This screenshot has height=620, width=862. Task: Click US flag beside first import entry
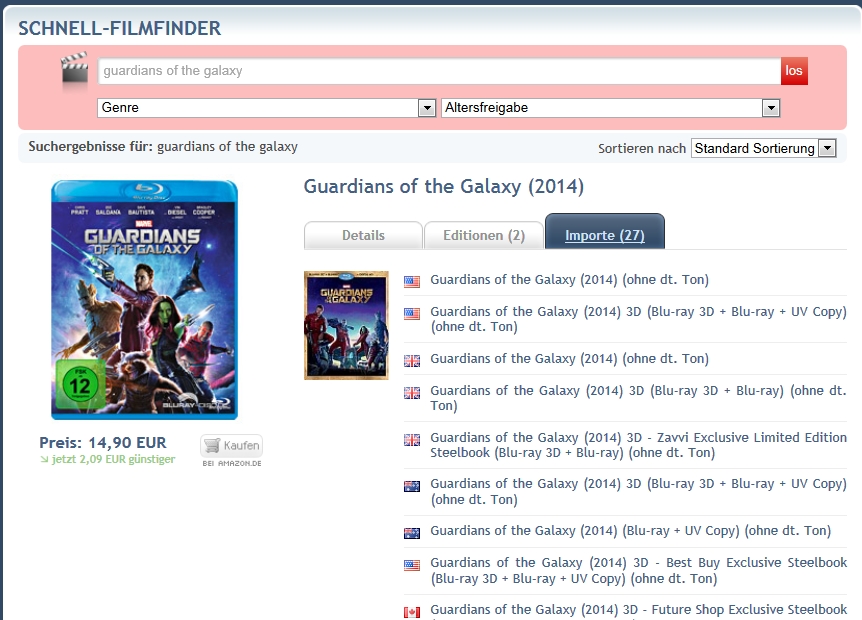(x=412, y=281)
